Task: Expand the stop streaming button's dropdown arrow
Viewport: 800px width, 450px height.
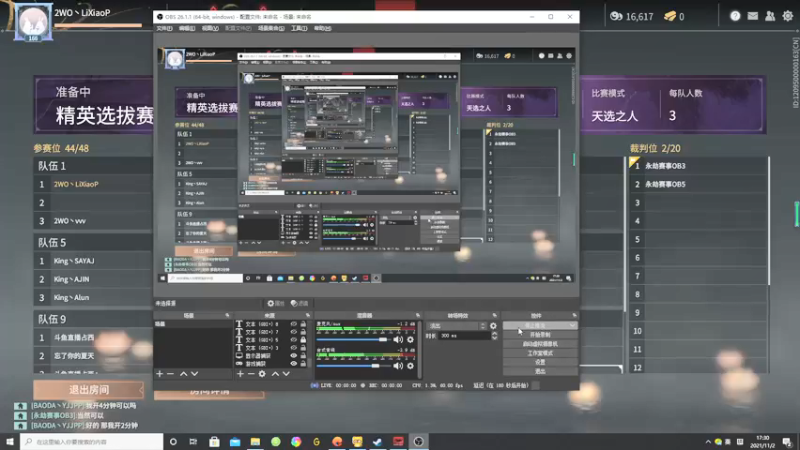Action: [x=572, y=326]
